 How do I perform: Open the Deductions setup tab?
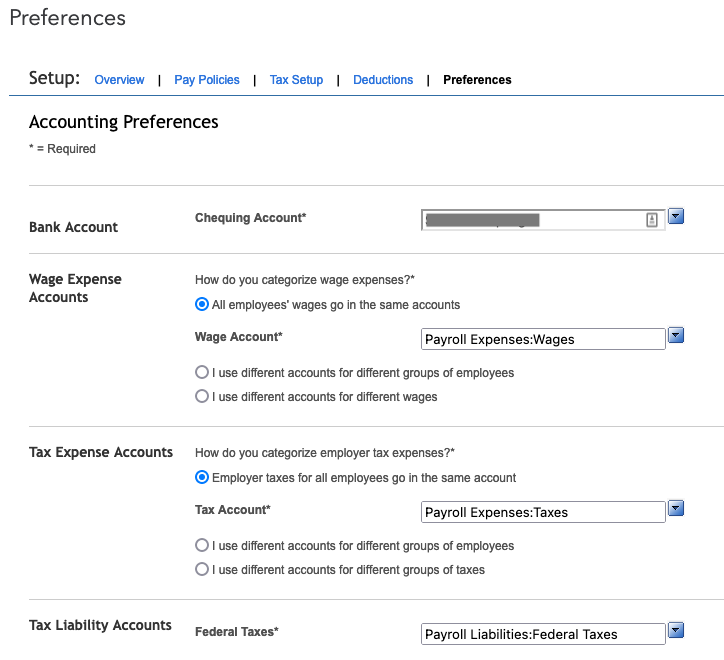[x=383, y=80]
